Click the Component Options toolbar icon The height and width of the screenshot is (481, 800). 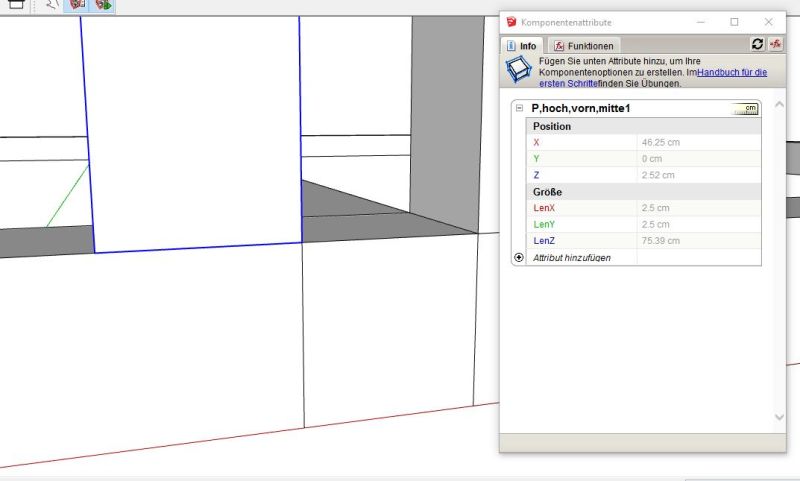point(77,5)
